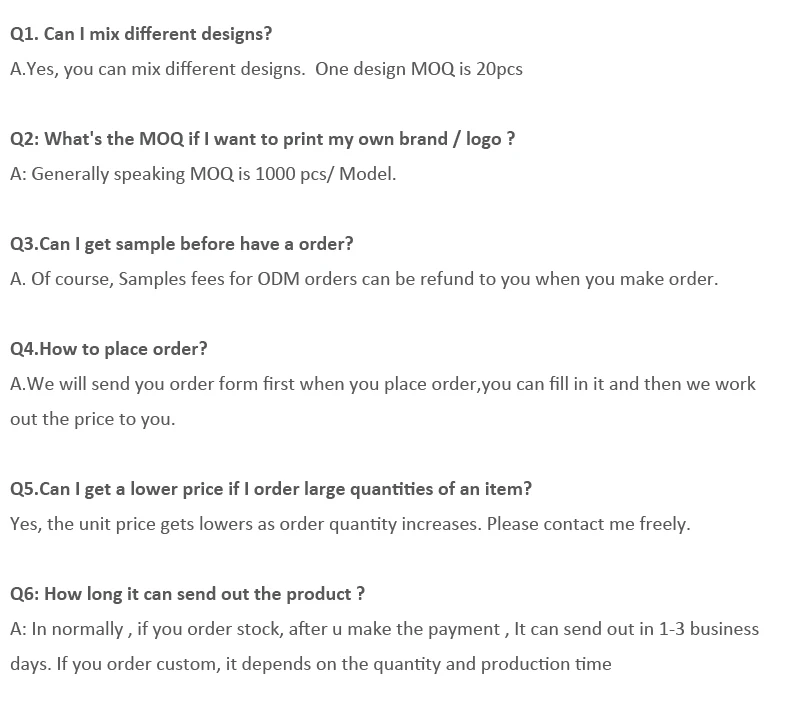Click the Q5 question about a lower price
This screenshot has width=800, height=703.
pyautogui.click(x=271, y=489)
